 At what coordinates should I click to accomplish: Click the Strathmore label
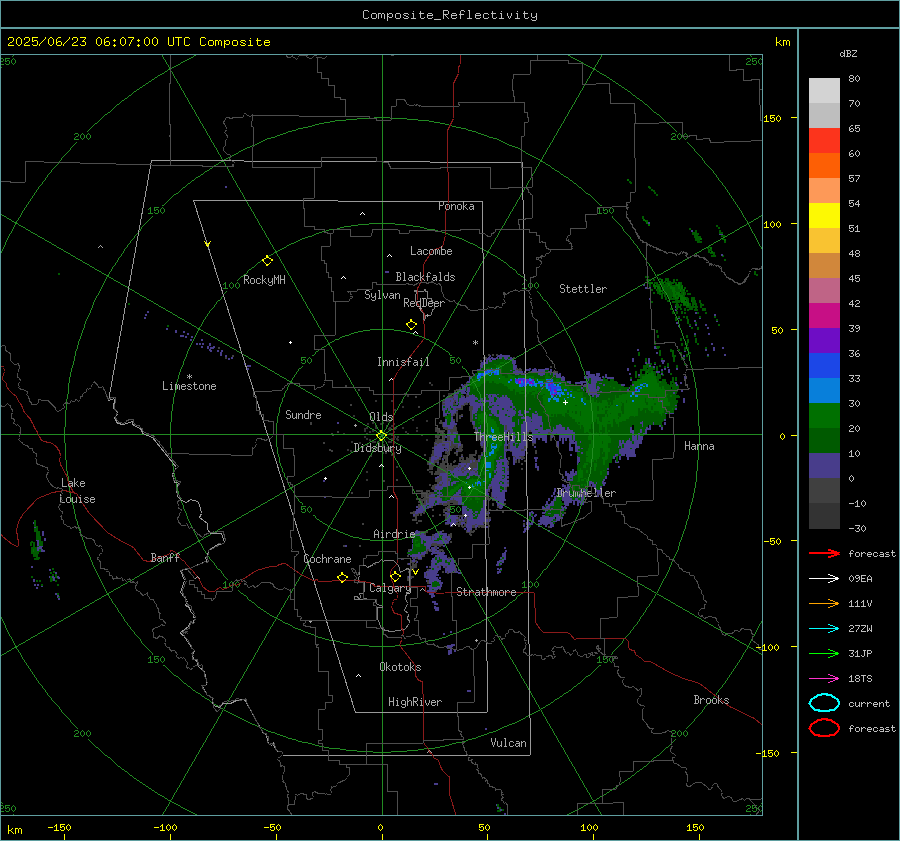pyautogui.click(x=486, y=592)
